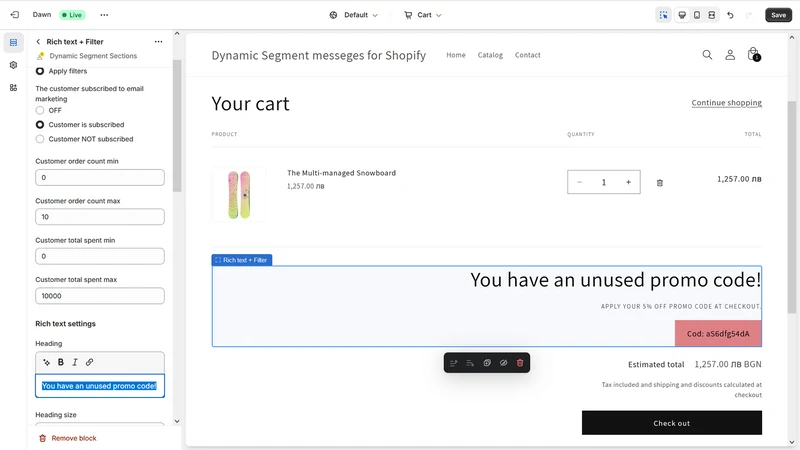
Task: Open the cart bag icon
Action: point(753,54)
